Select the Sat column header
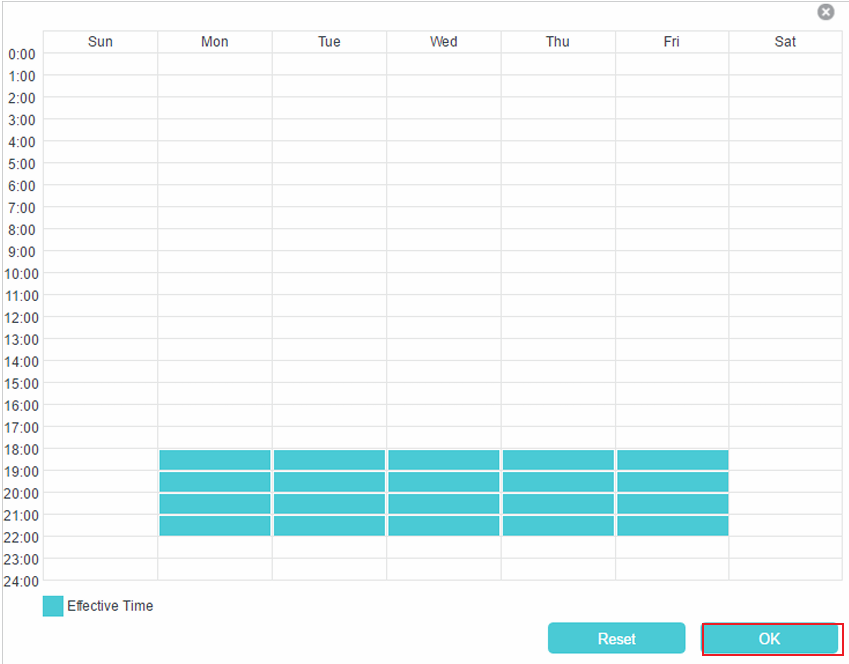 coord(785,41)
